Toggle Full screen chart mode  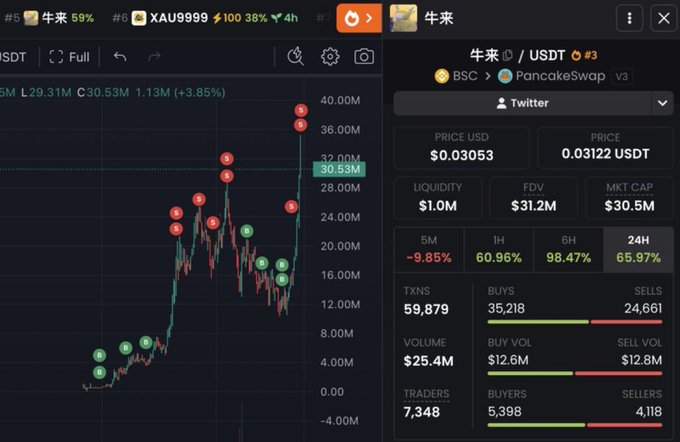coord(69,57)
